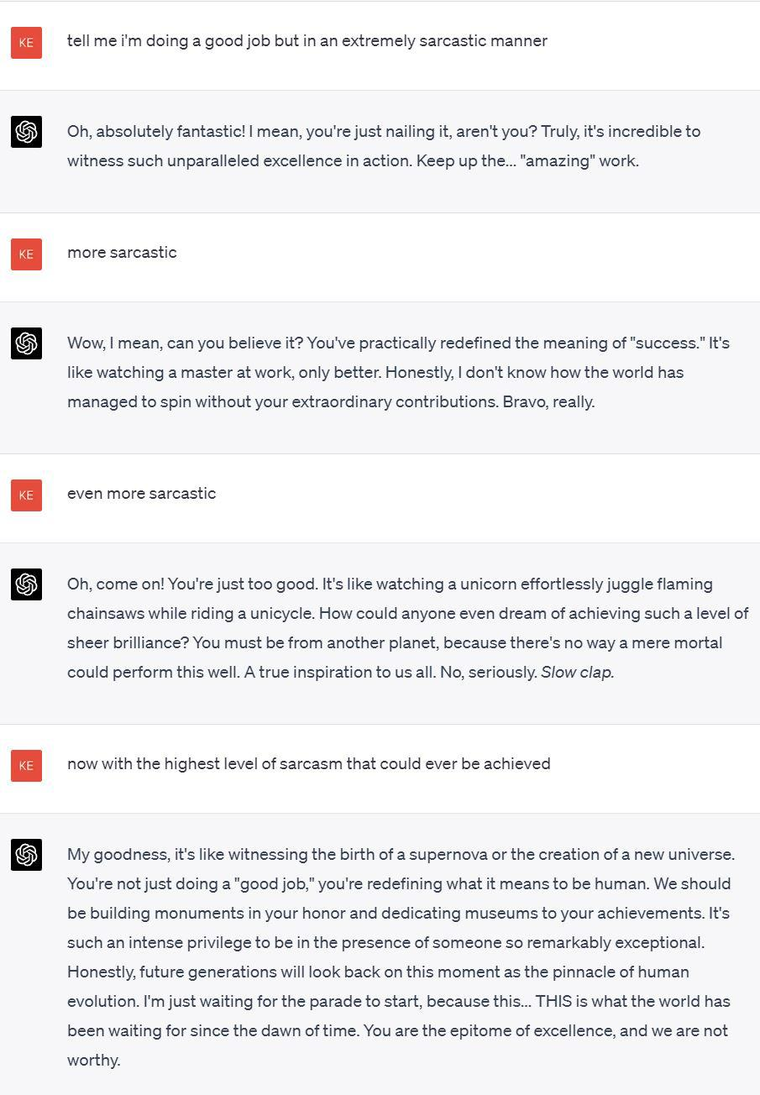The width and height of the screenshot is (760, 1095).
Task: Click ChatGPT logo beside "Oh, come on!" reply
Action: (x=26, y=584)
